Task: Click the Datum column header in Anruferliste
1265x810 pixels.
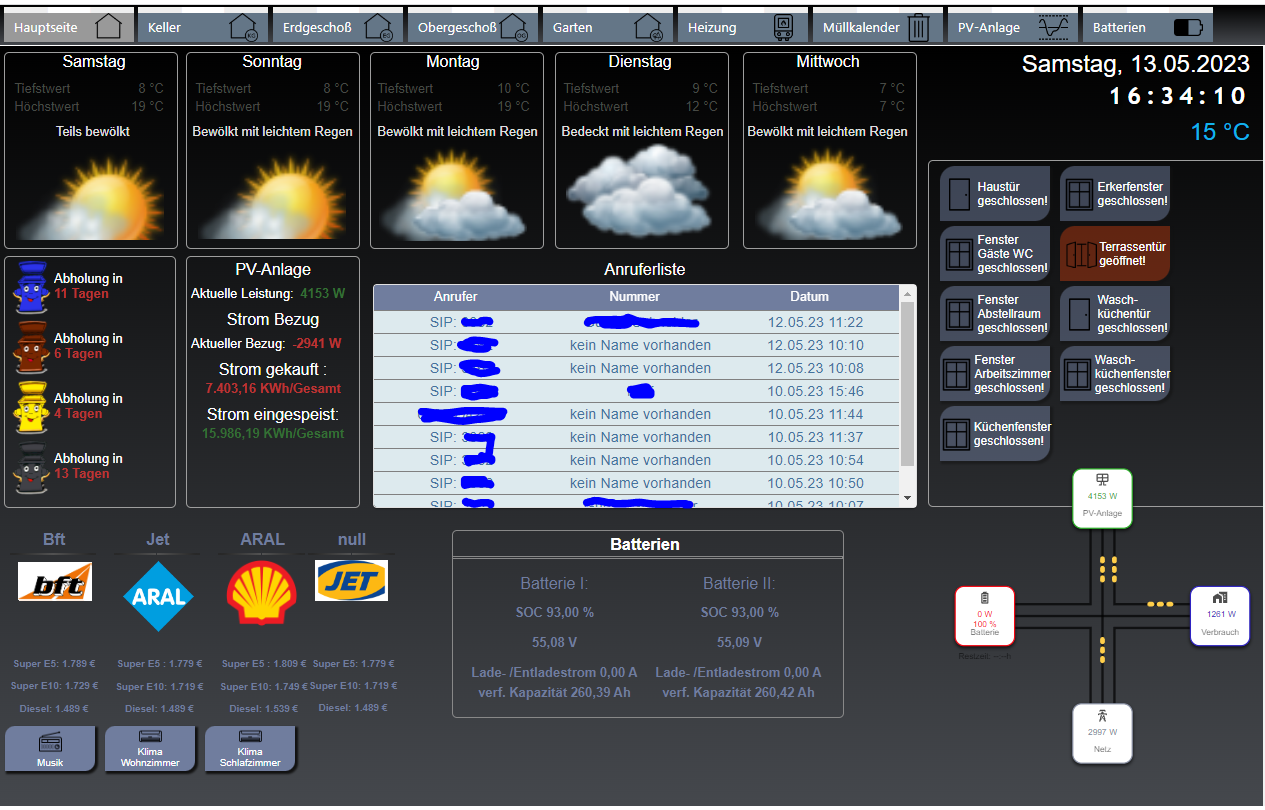Action: 808,296
